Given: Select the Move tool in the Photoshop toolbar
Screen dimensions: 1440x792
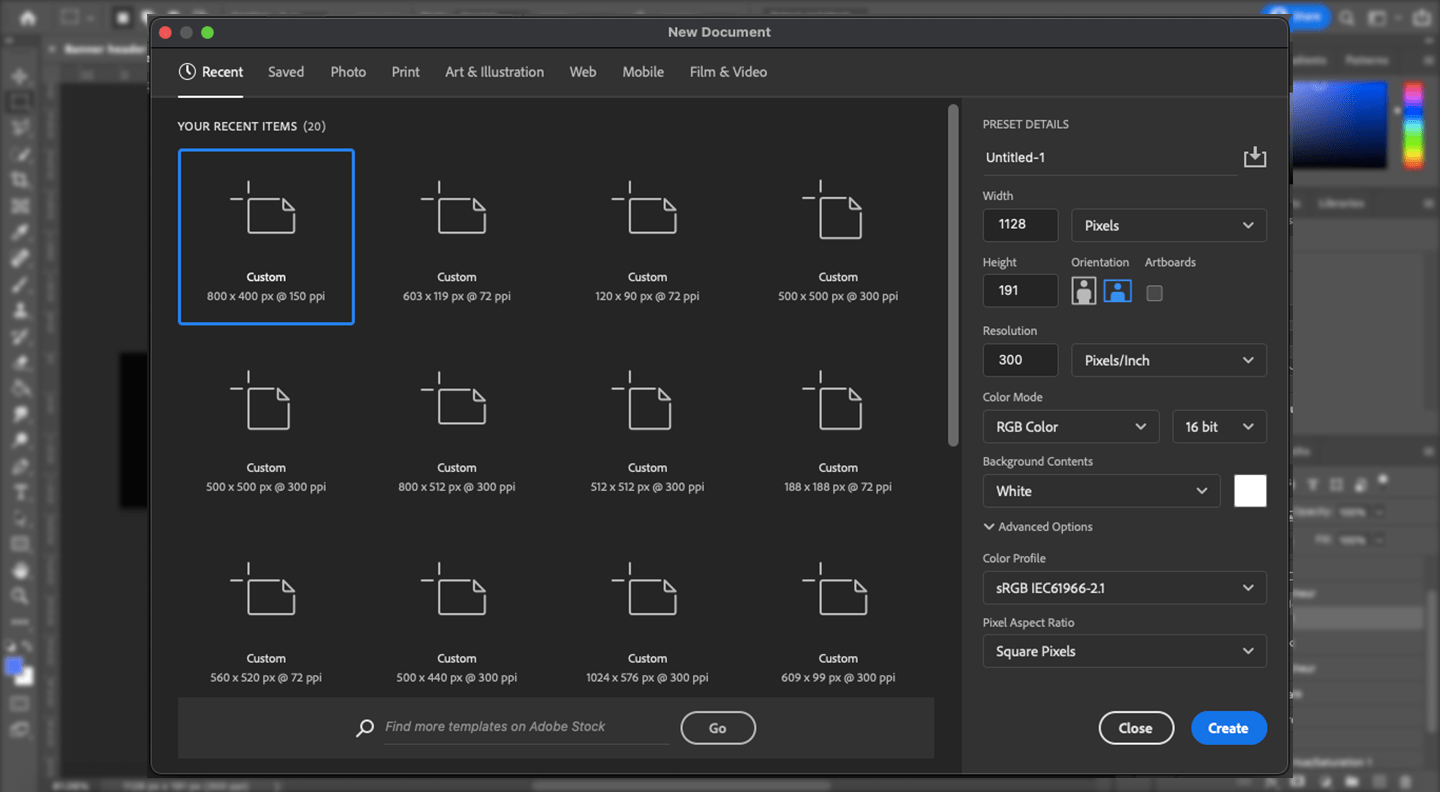Looking at the screenshot, I should click(x=20, y=76).
